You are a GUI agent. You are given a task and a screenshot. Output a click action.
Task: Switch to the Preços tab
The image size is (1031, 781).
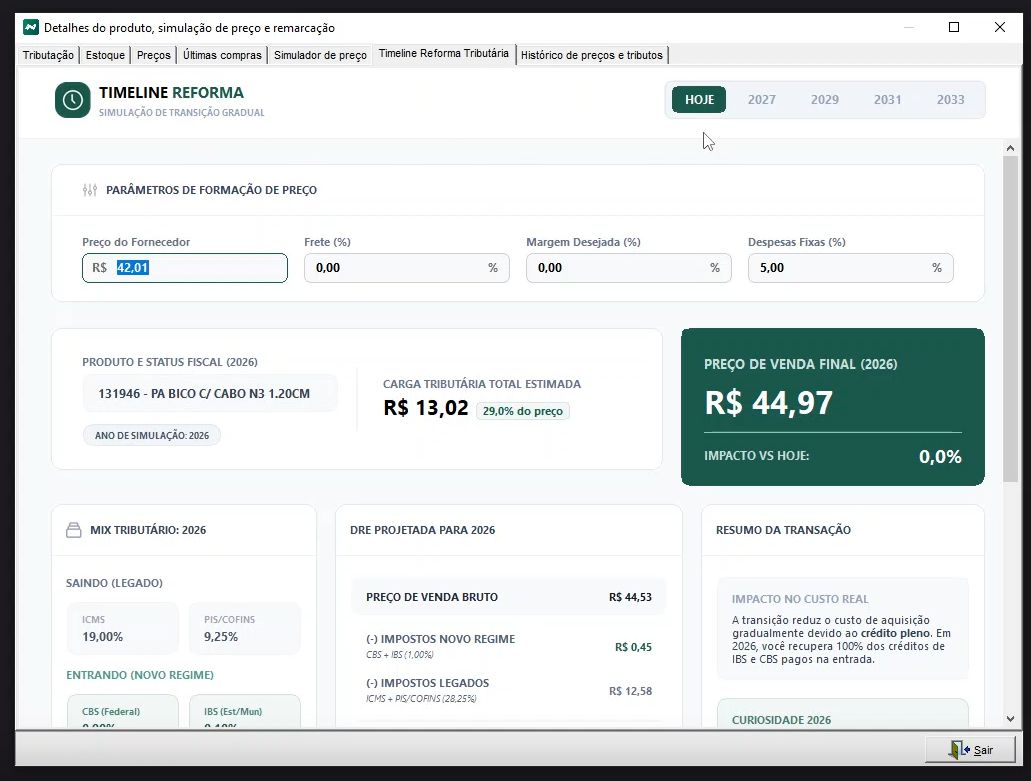click(x=153, y=55)
